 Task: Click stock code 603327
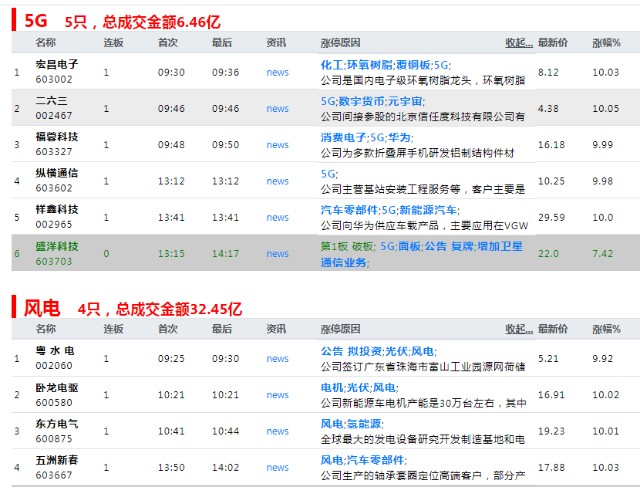click(54, 151)
